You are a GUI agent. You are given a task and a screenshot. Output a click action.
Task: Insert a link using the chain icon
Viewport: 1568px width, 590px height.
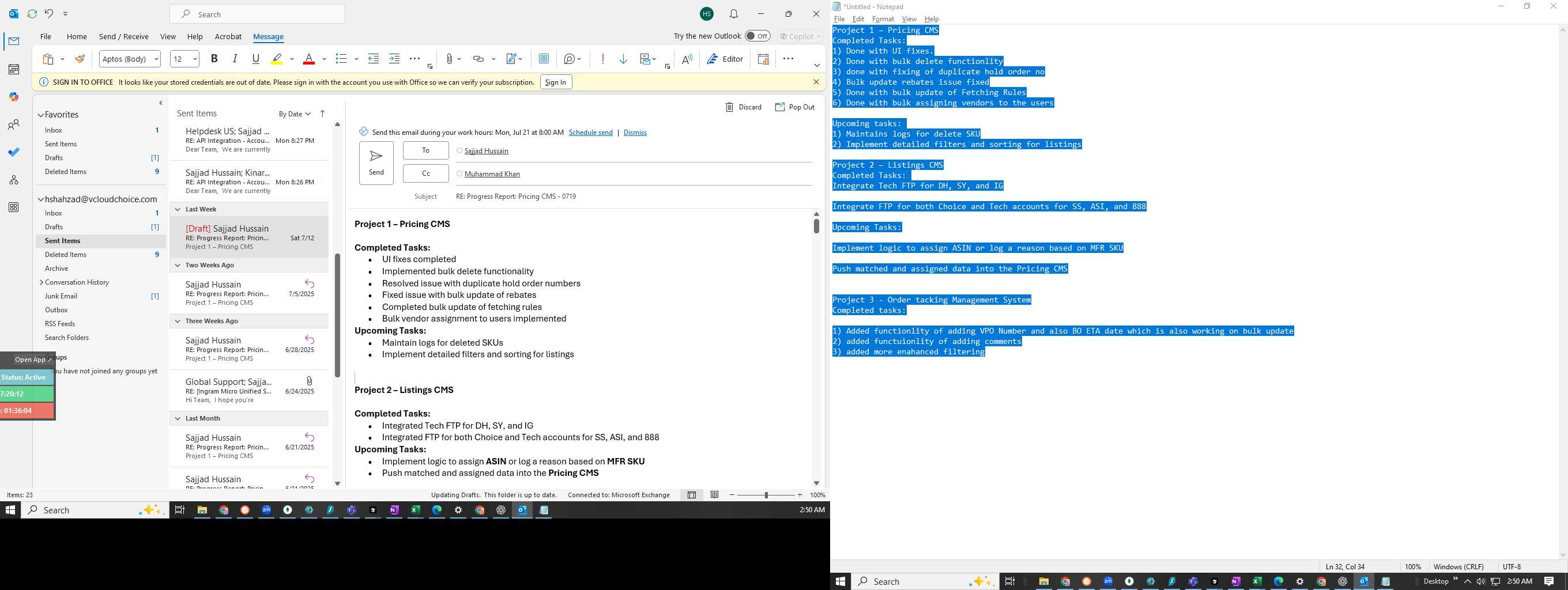[x=478, y=59]
